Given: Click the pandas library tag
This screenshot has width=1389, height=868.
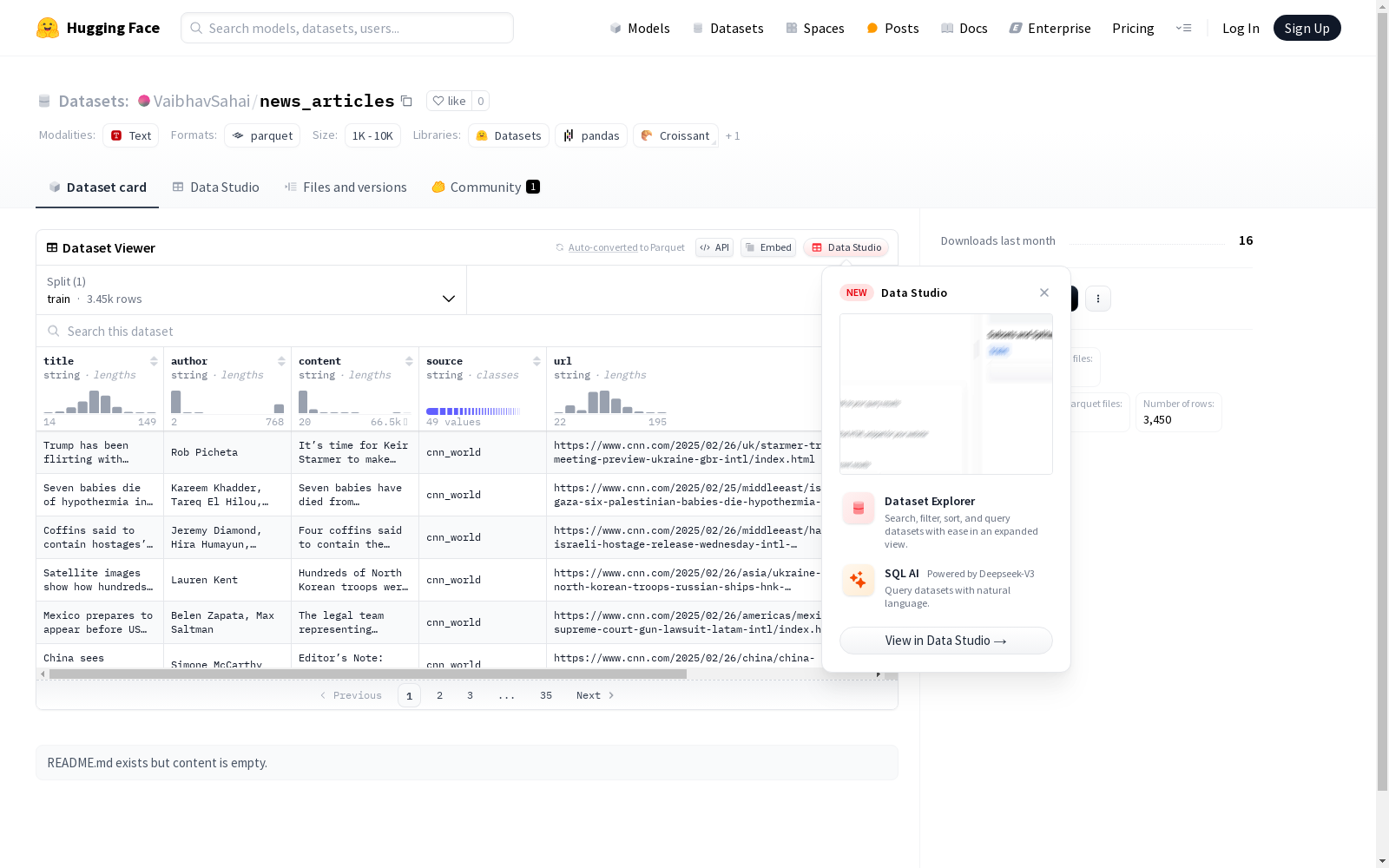Looking at the screenshot, I should click(591, 135).
